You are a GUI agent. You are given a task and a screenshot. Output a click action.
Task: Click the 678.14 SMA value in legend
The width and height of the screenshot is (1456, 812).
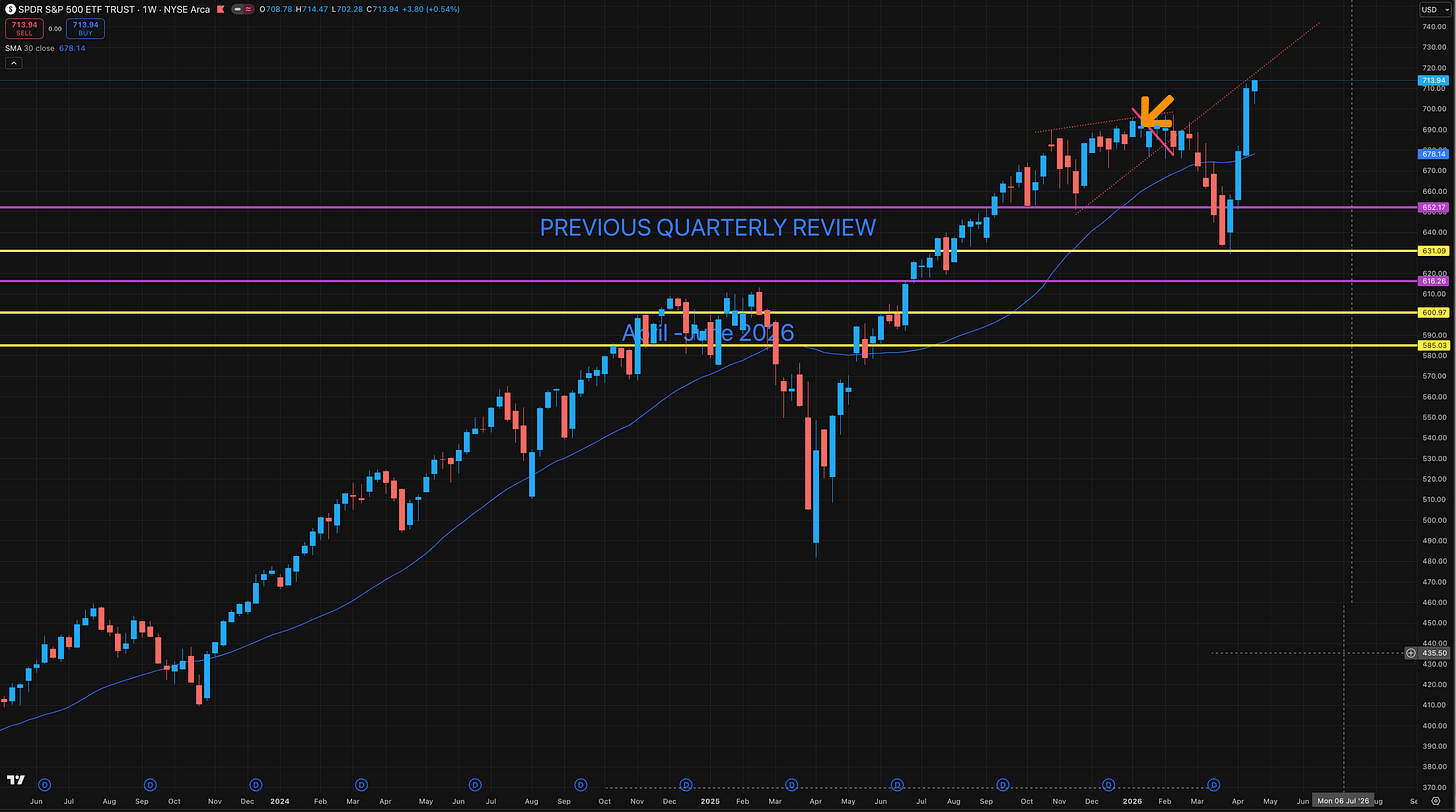tap(72, 46)
